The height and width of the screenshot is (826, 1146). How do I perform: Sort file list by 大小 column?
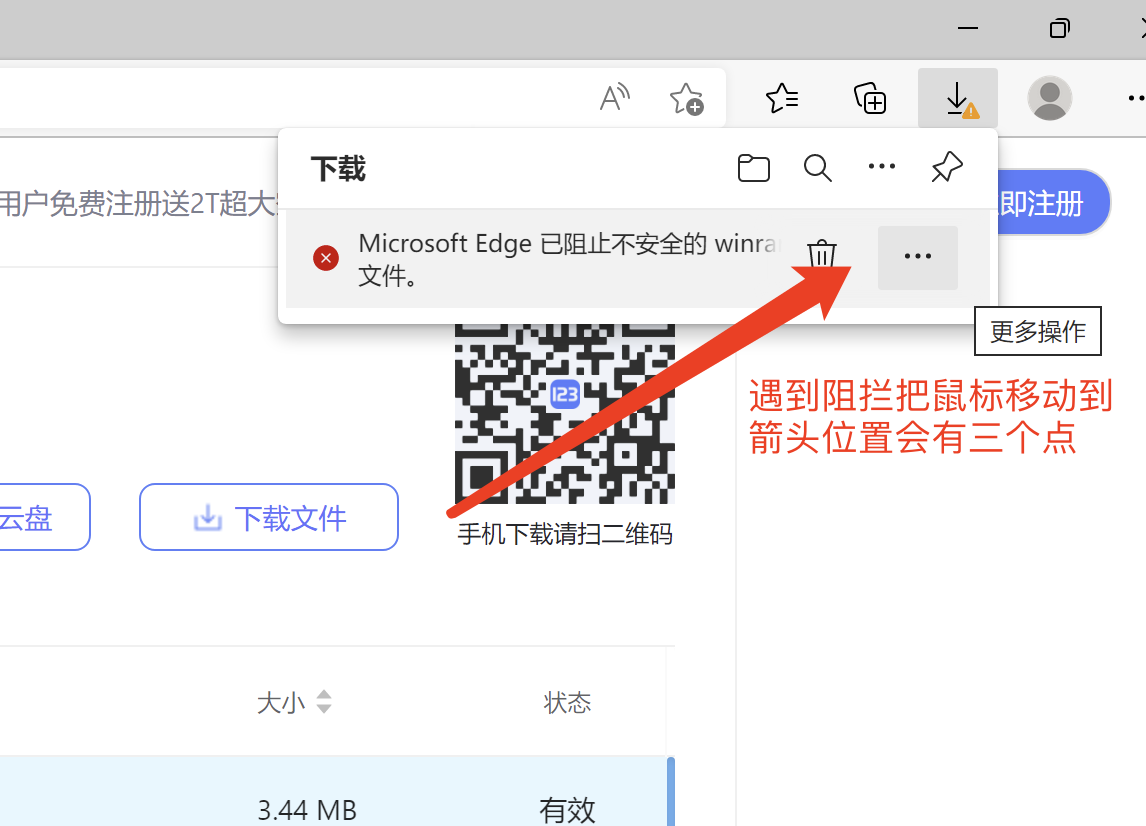point(294,702)
